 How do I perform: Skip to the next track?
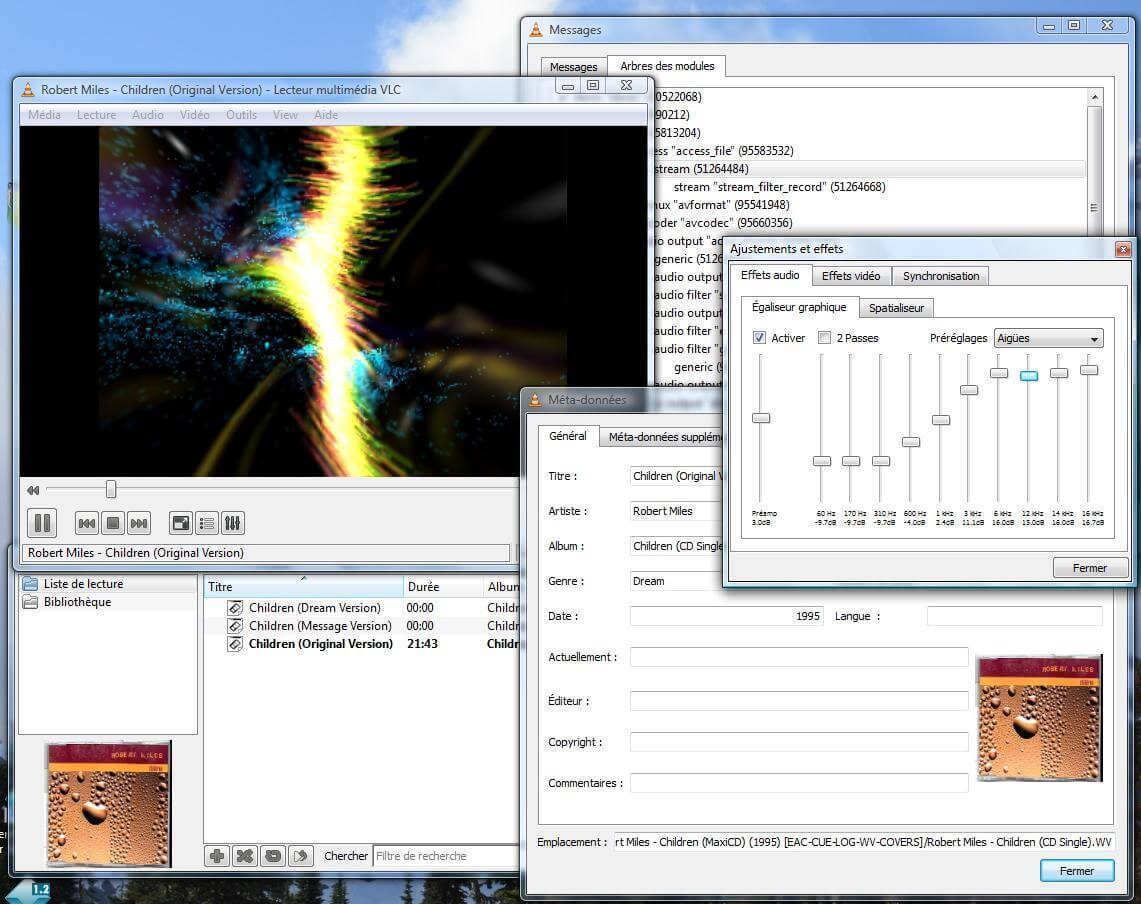[x=139, y=522]
